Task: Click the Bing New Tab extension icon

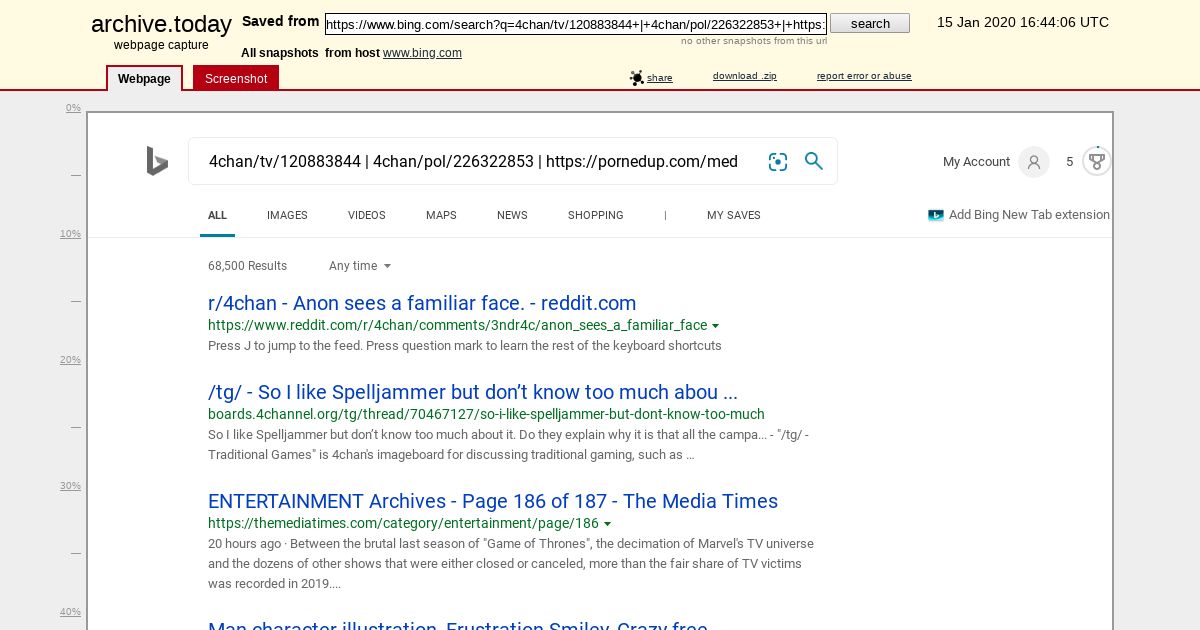Action: (936, 215)
